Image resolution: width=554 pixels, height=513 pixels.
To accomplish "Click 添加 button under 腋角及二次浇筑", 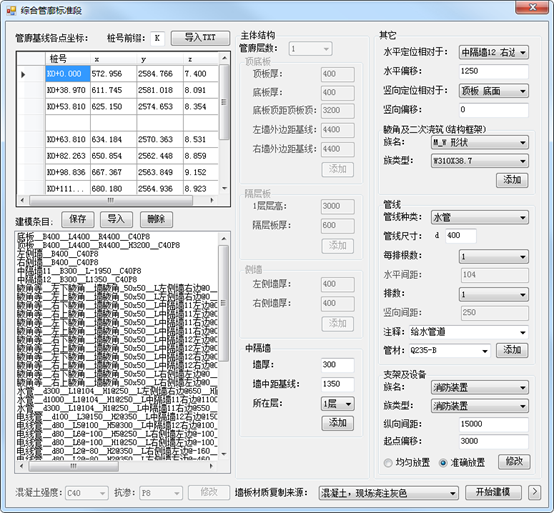I will [x=512, y=180].
